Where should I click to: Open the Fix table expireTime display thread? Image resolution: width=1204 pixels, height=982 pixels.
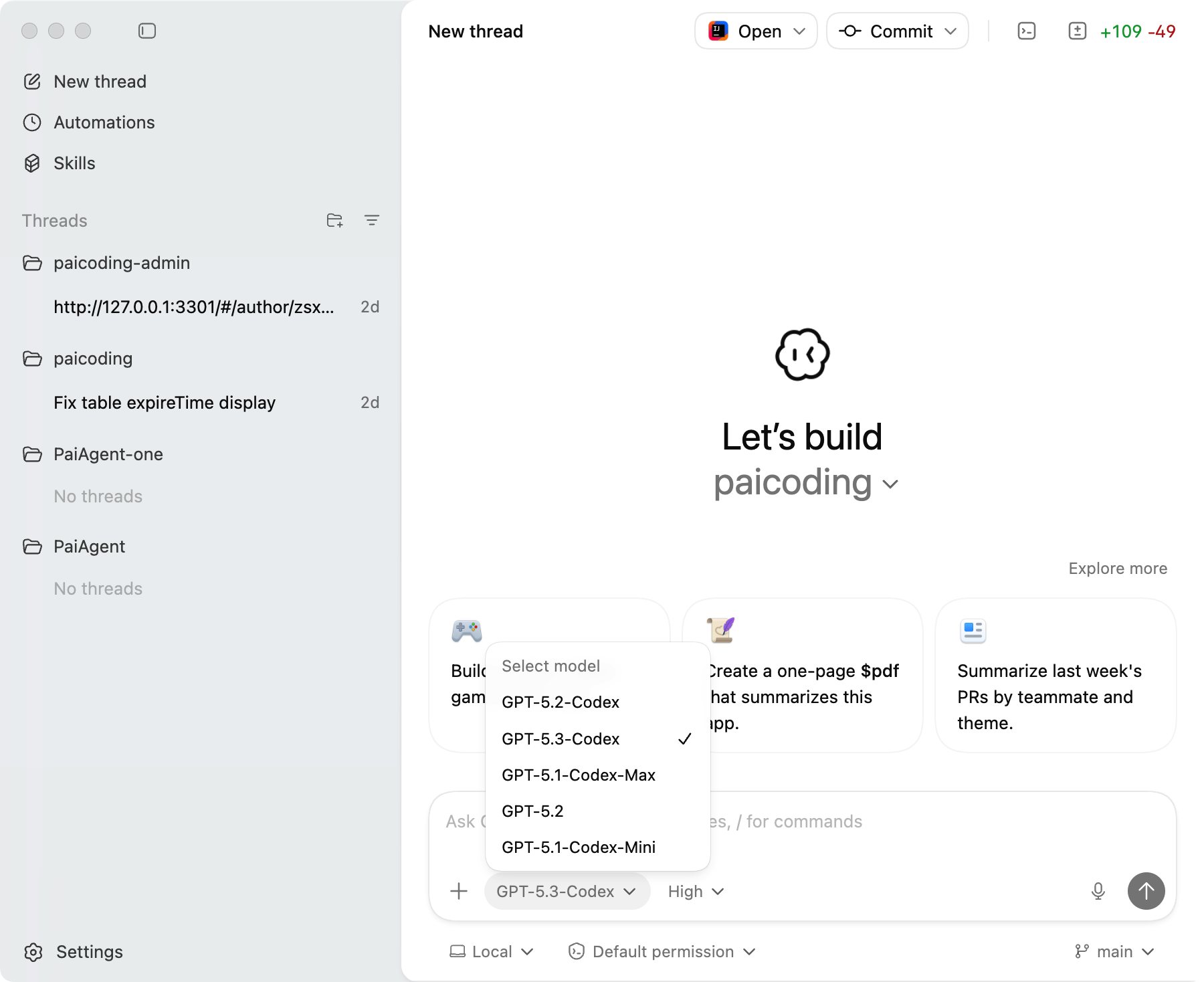tap(165, 403)
